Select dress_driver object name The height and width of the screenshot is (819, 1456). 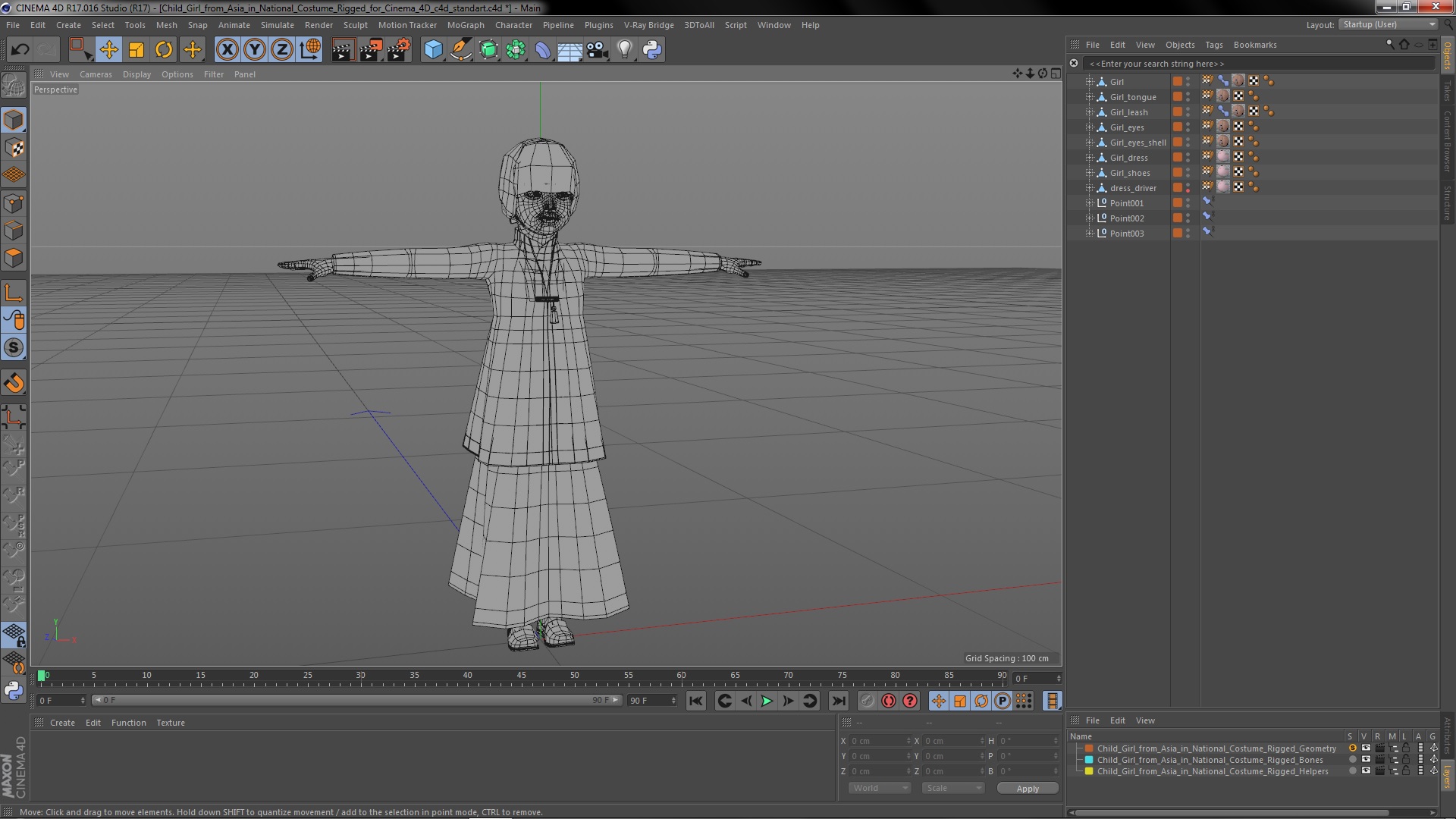(1133, 188)
